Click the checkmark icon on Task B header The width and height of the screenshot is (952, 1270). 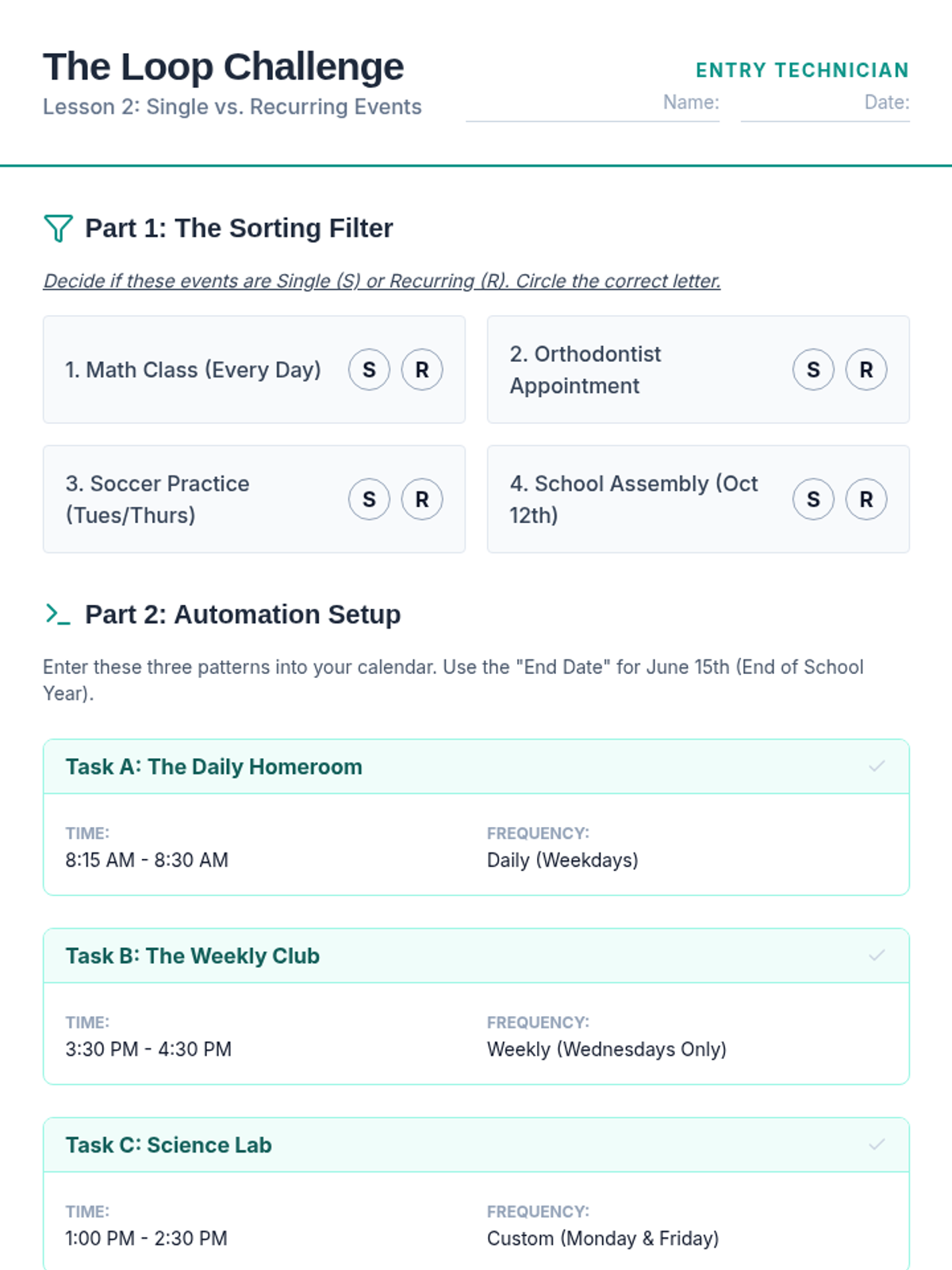point(877,956)
